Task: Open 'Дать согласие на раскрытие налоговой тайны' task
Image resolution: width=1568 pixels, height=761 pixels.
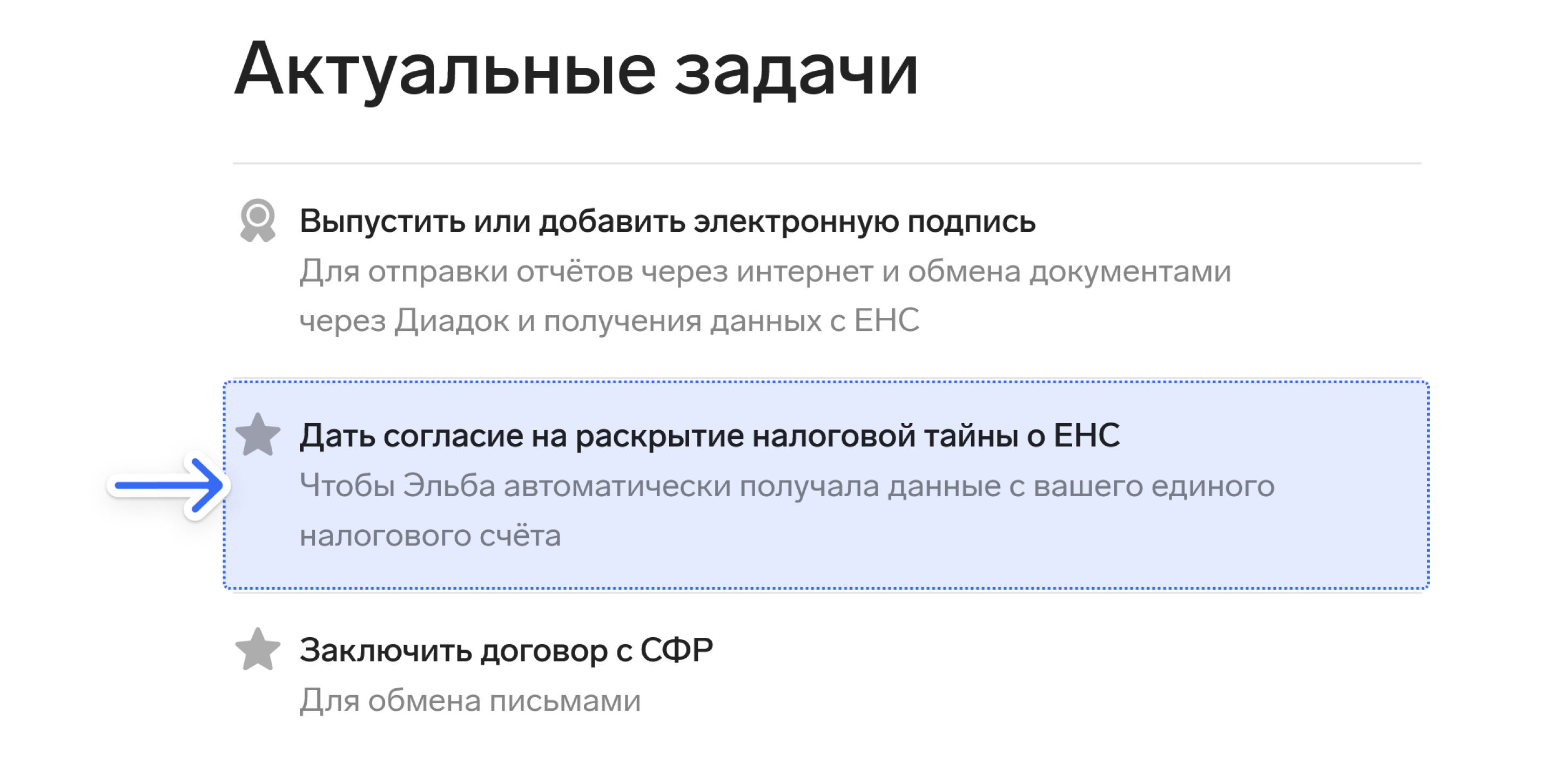Action: (709, 436)
